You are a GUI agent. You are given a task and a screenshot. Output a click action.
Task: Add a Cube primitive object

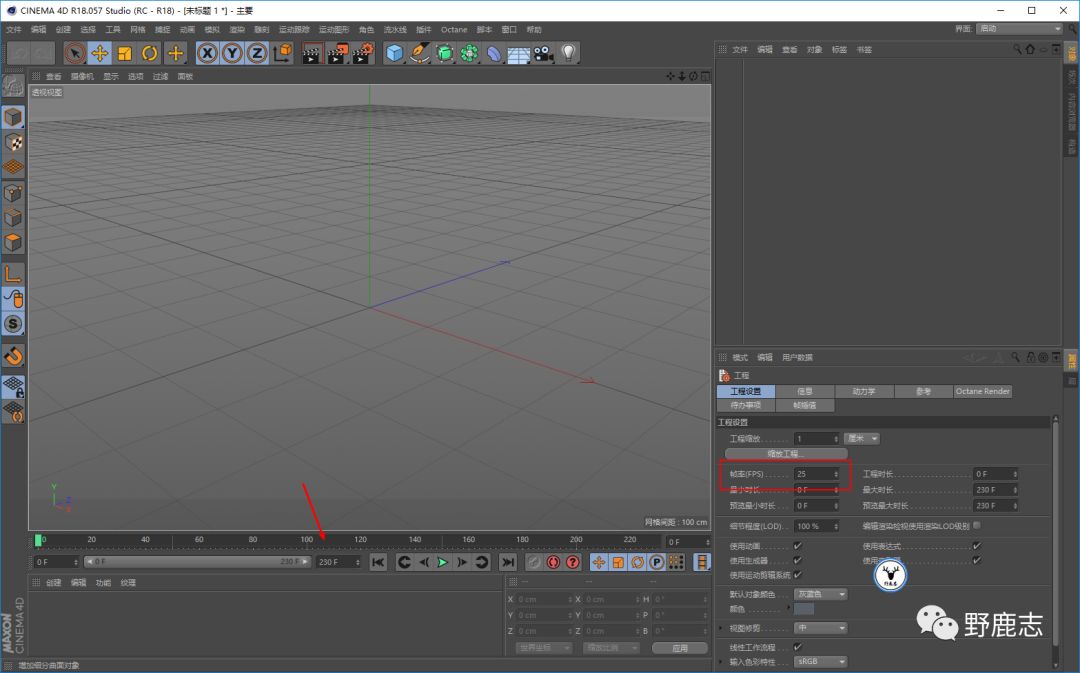tap(395, 53)
